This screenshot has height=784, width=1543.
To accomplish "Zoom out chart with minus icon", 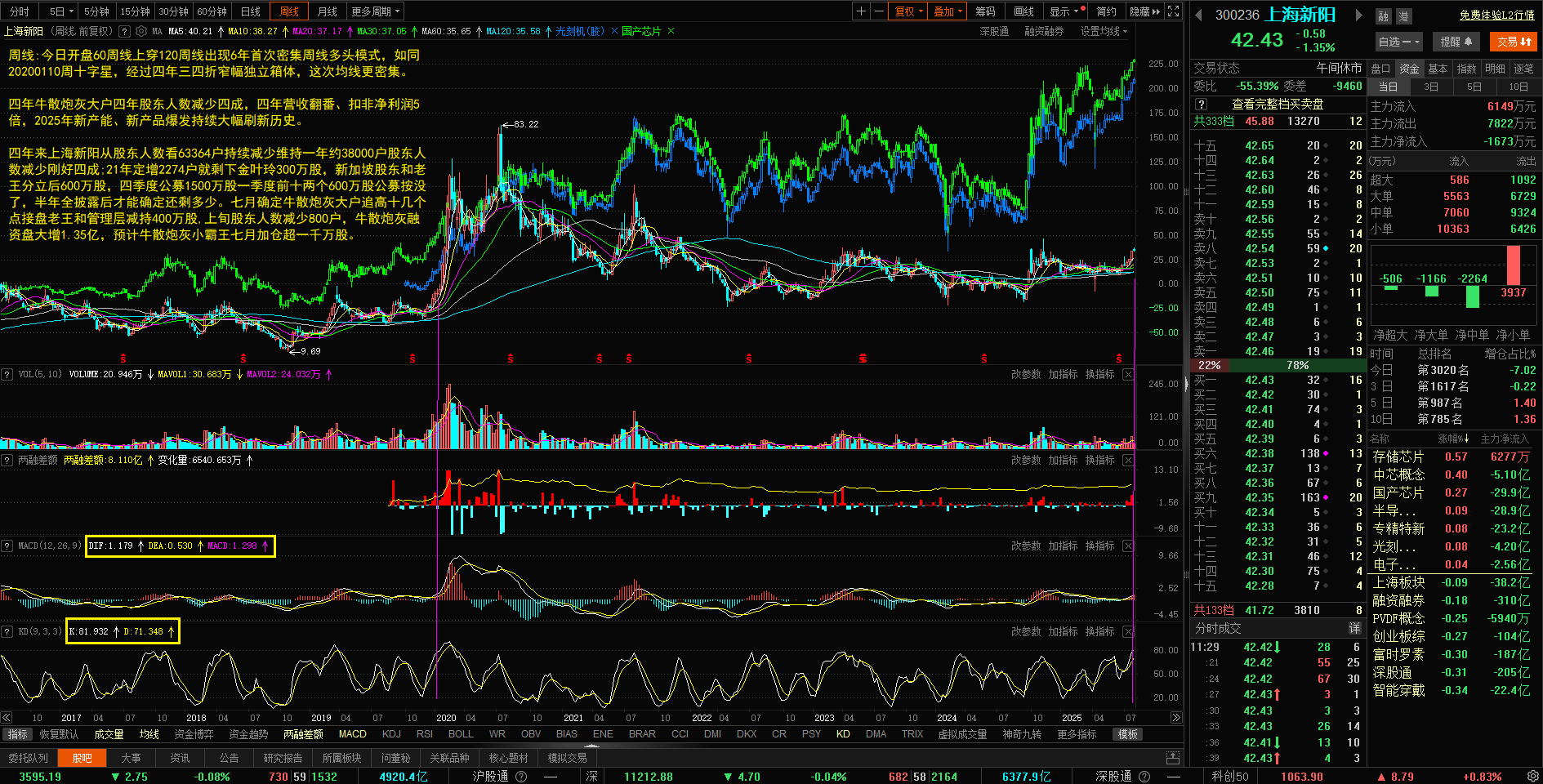I will tap(878, 11).
